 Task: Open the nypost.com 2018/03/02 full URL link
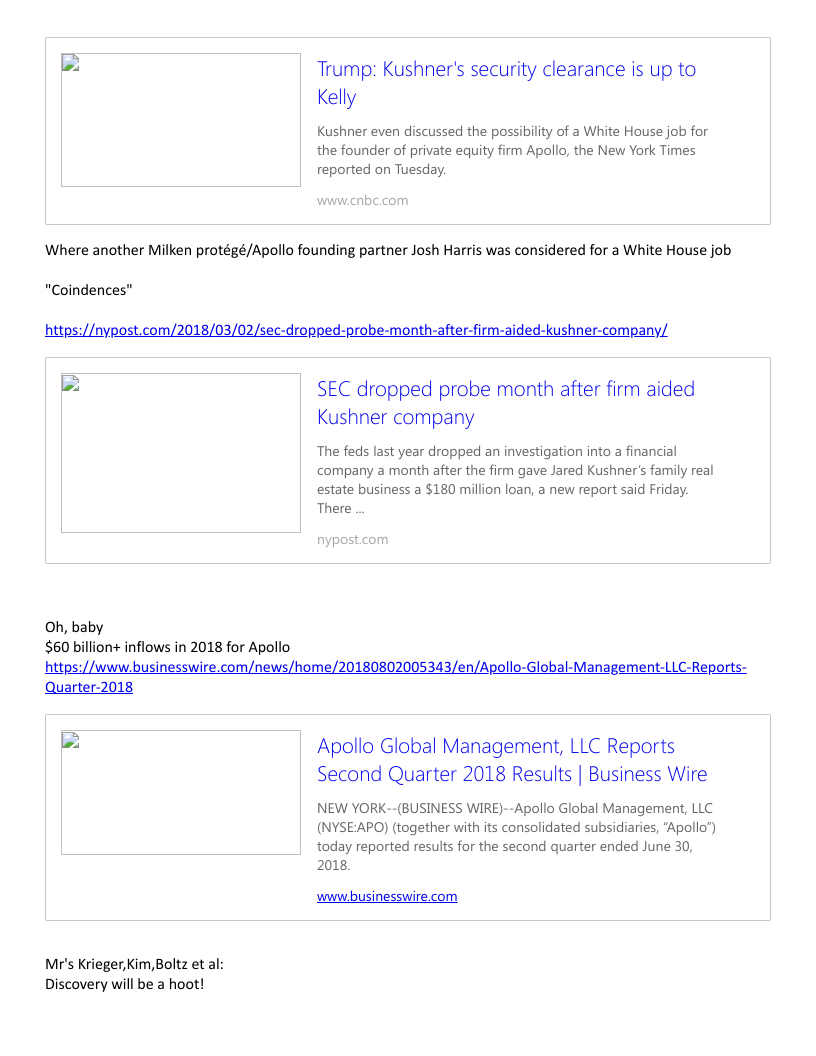click(356, 330)
